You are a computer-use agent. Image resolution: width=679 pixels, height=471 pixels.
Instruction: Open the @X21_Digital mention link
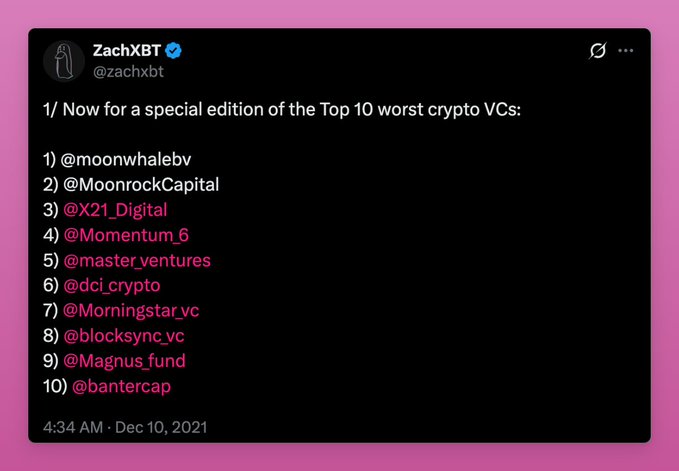[x=115, y=210]
